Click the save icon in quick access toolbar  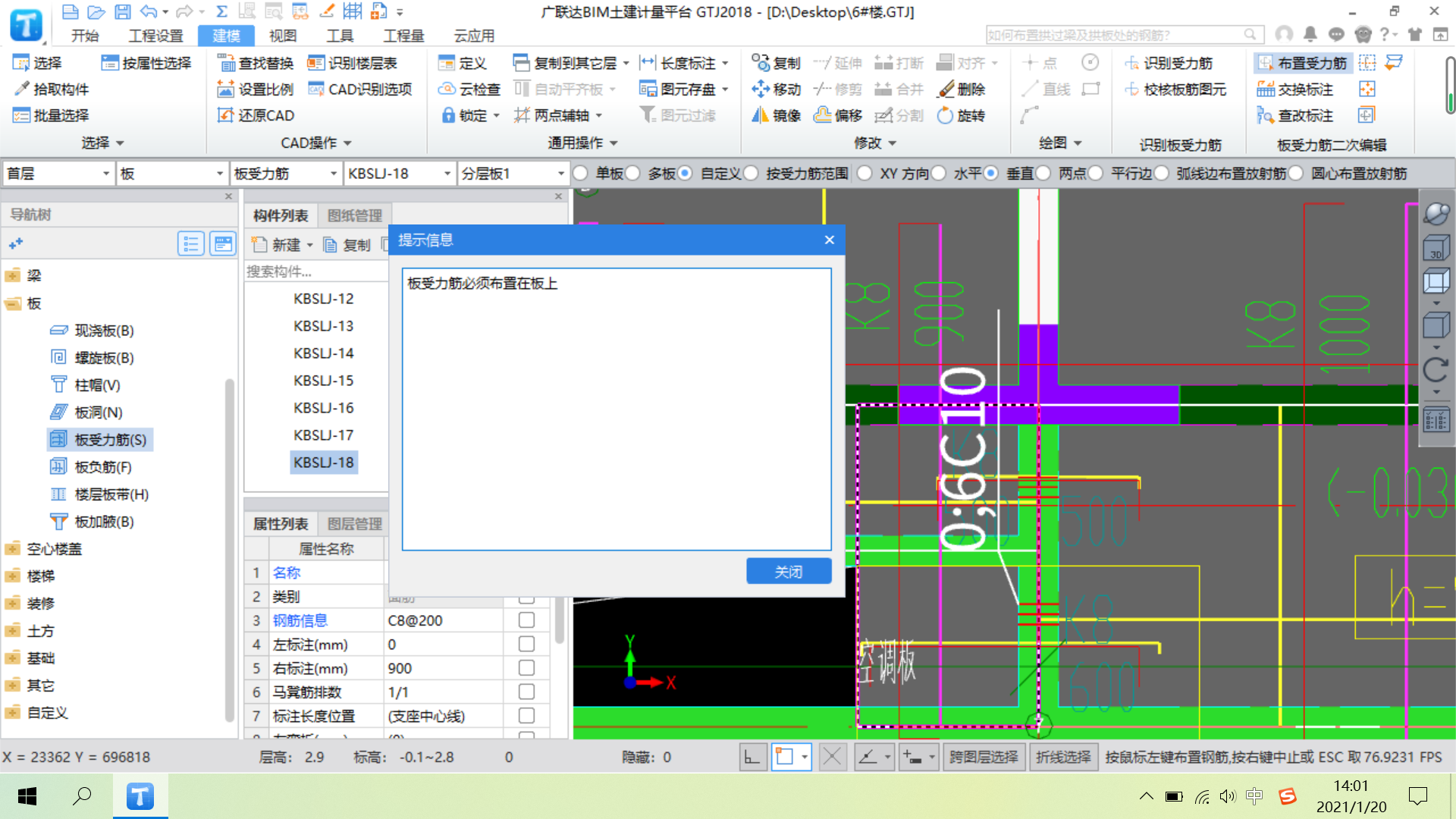coord(122,11)
